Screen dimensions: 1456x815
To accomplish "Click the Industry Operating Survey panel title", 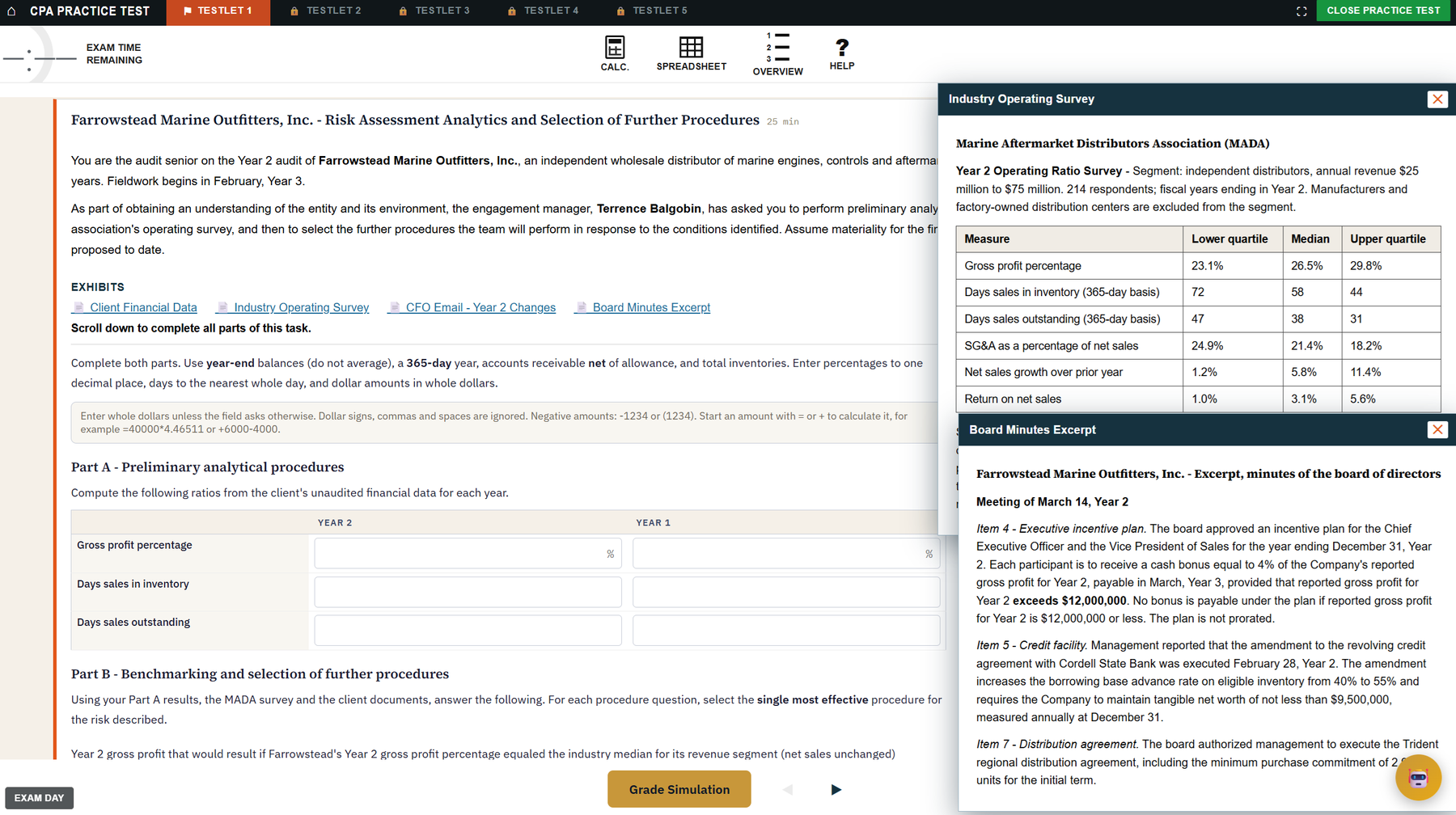I will click(x=1021, y=99).
